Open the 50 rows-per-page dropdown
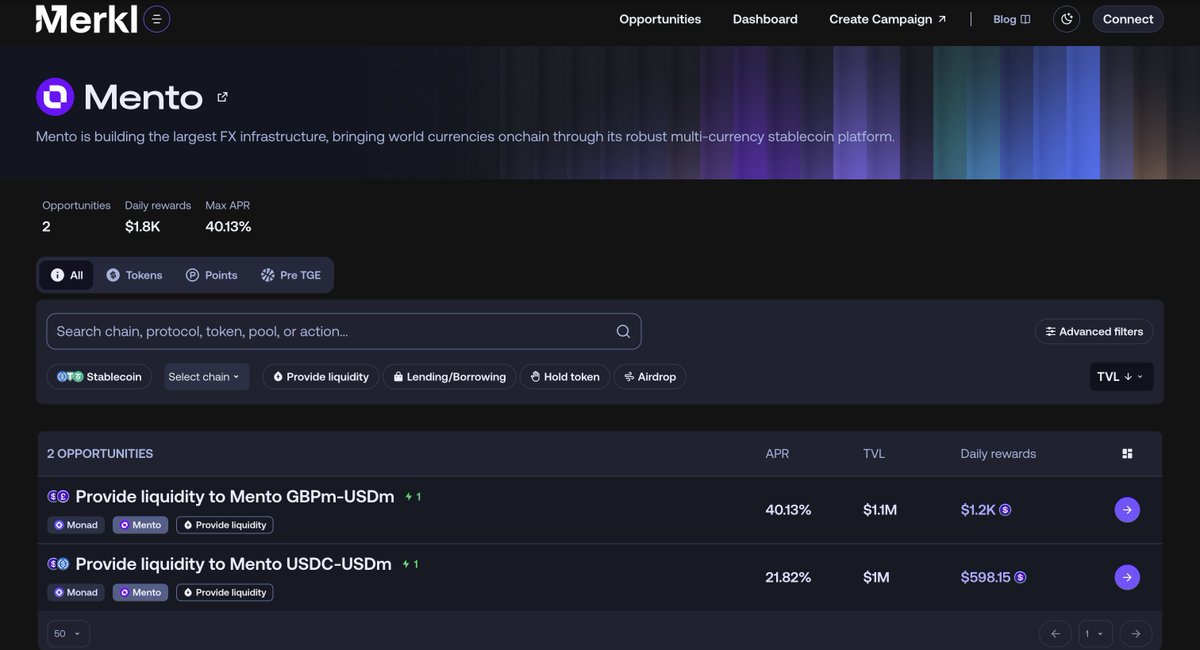 68,634
